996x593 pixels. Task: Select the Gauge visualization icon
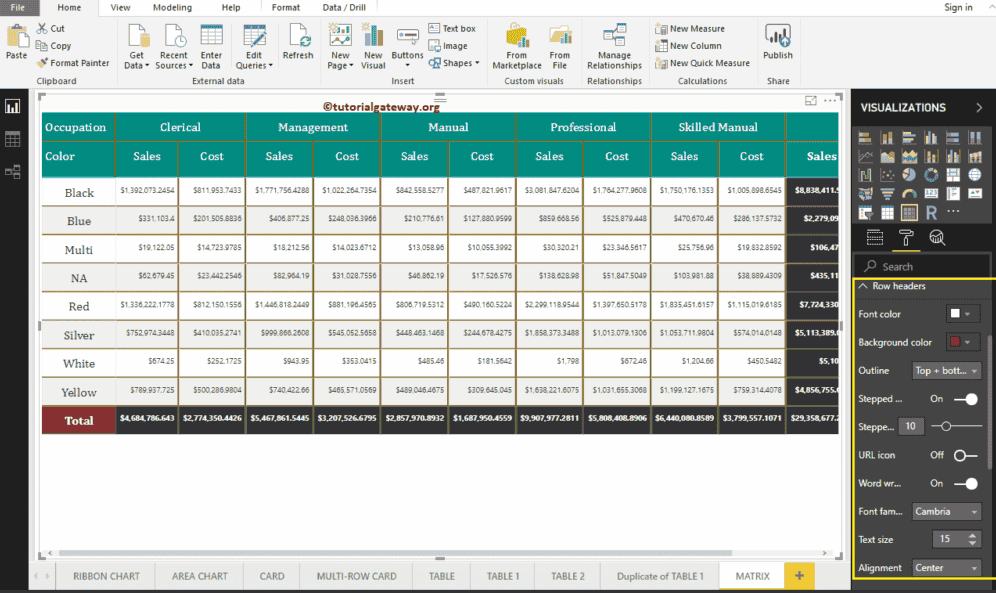(909, 193)
